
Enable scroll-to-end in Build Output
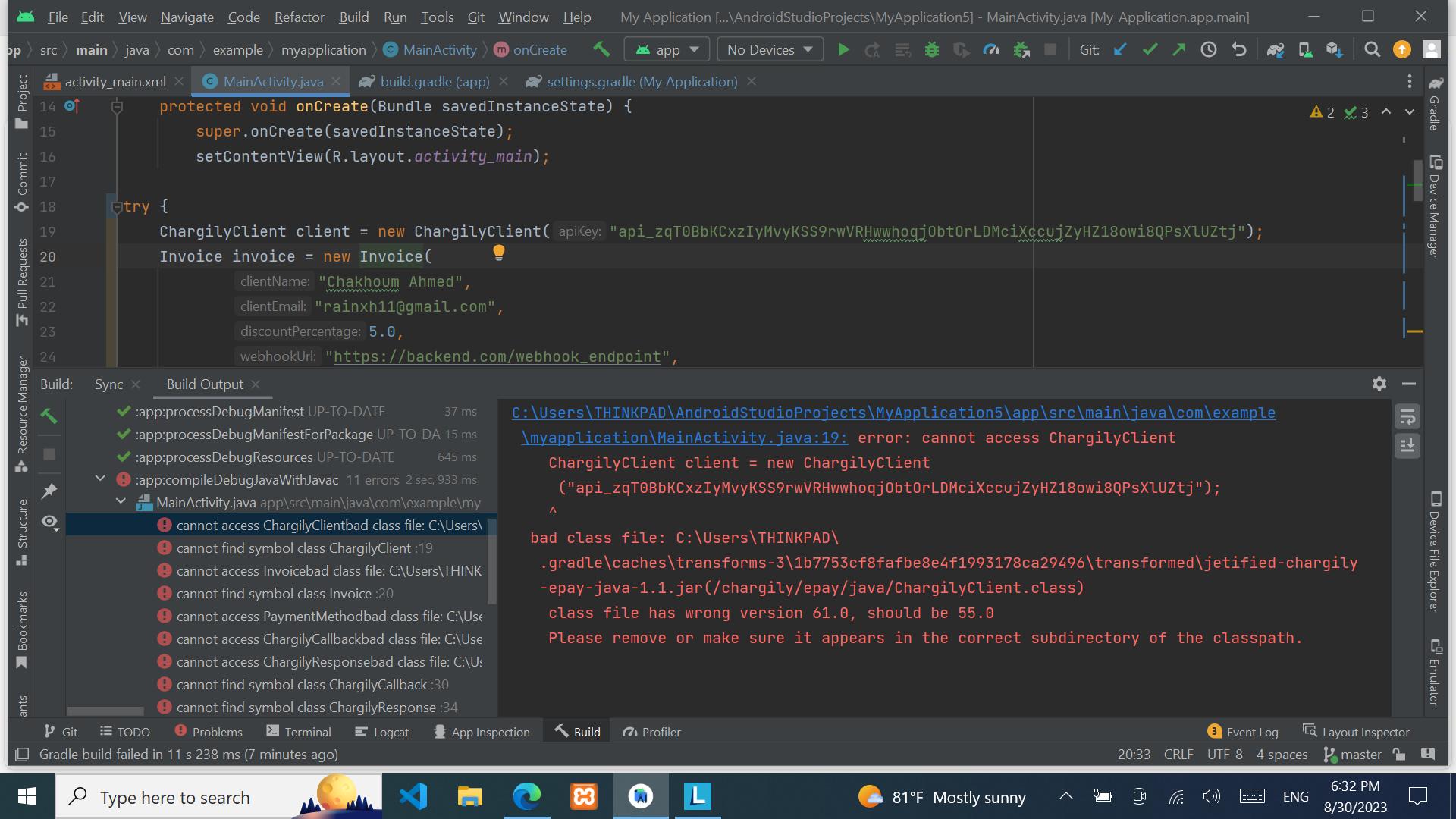click(1407, 446)
